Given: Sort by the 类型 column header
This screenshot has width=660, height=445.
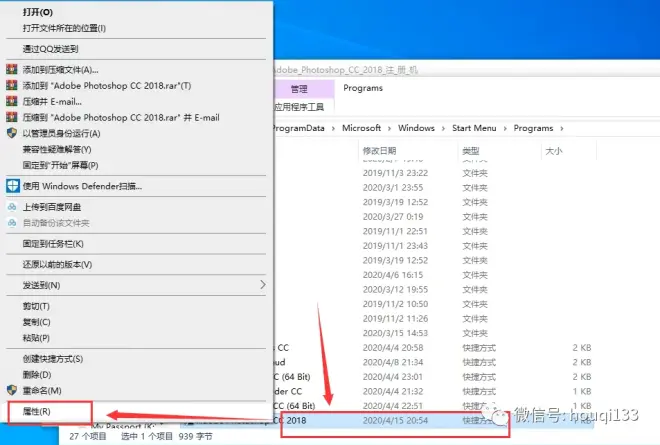Looking at the screenshot, I should click(471, 151).
